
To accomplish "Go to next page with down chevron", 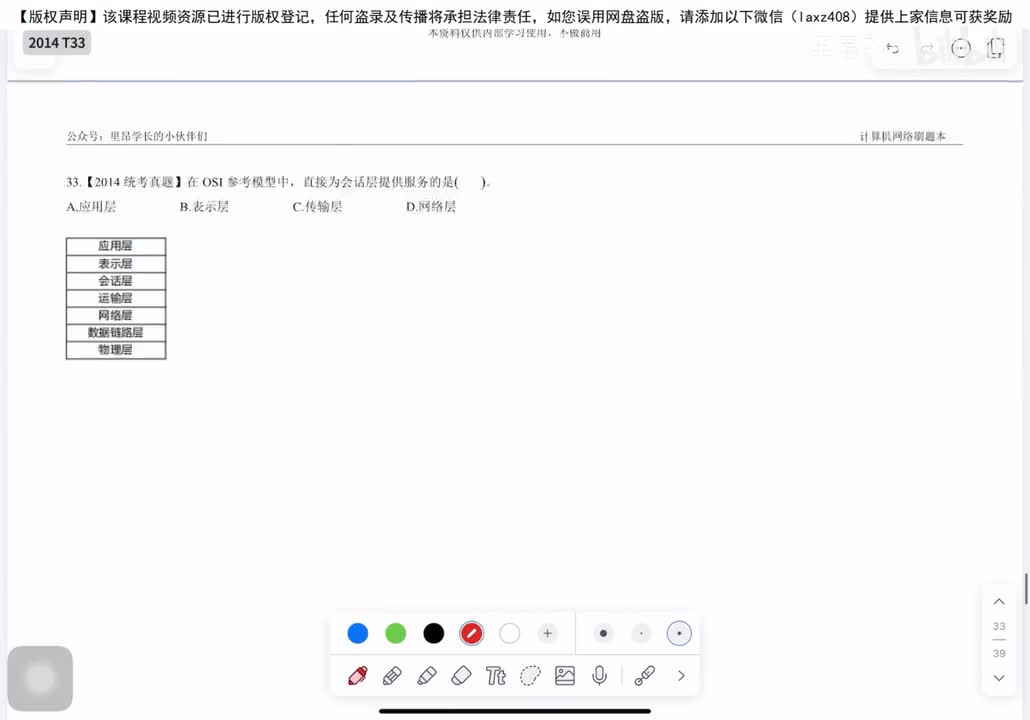I will click(x=999, y=678).
